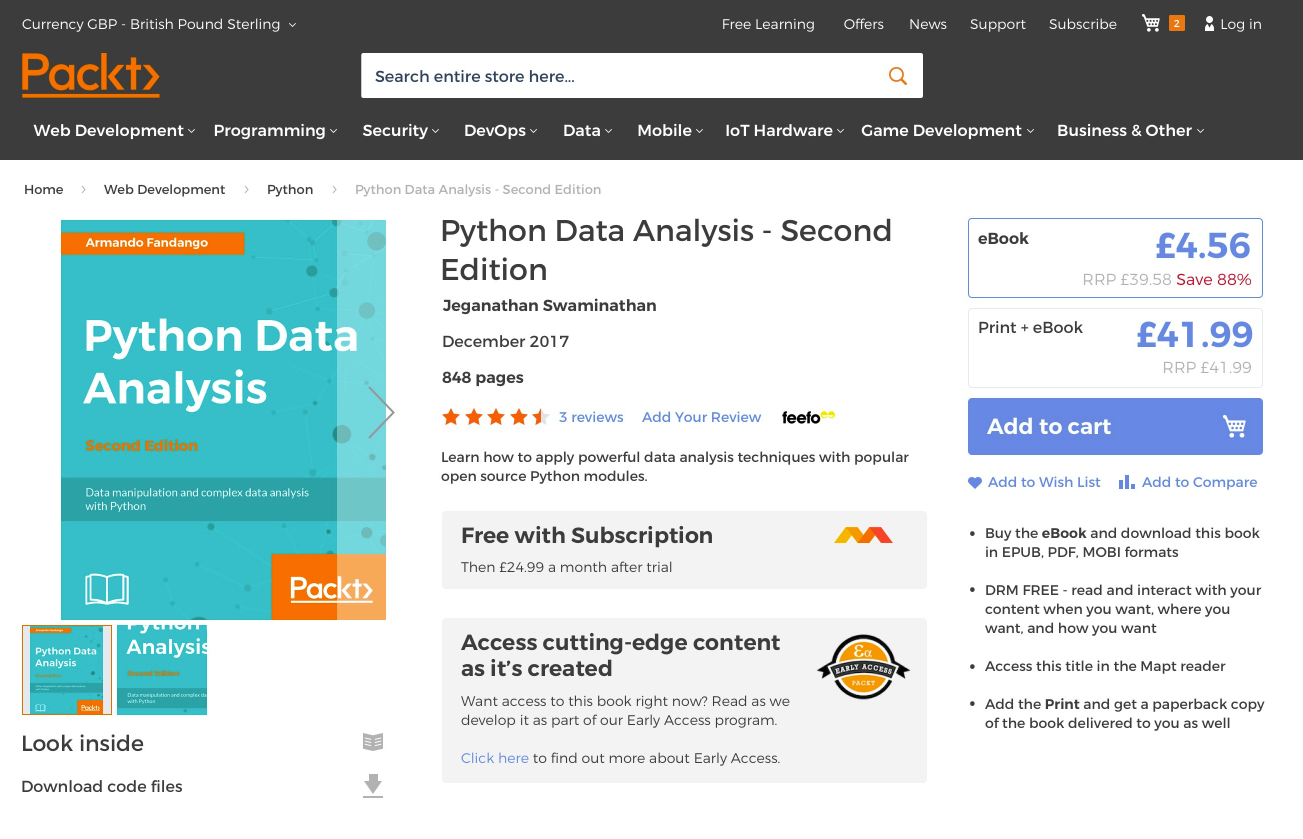Click the heart icon for Wish List

975,482
